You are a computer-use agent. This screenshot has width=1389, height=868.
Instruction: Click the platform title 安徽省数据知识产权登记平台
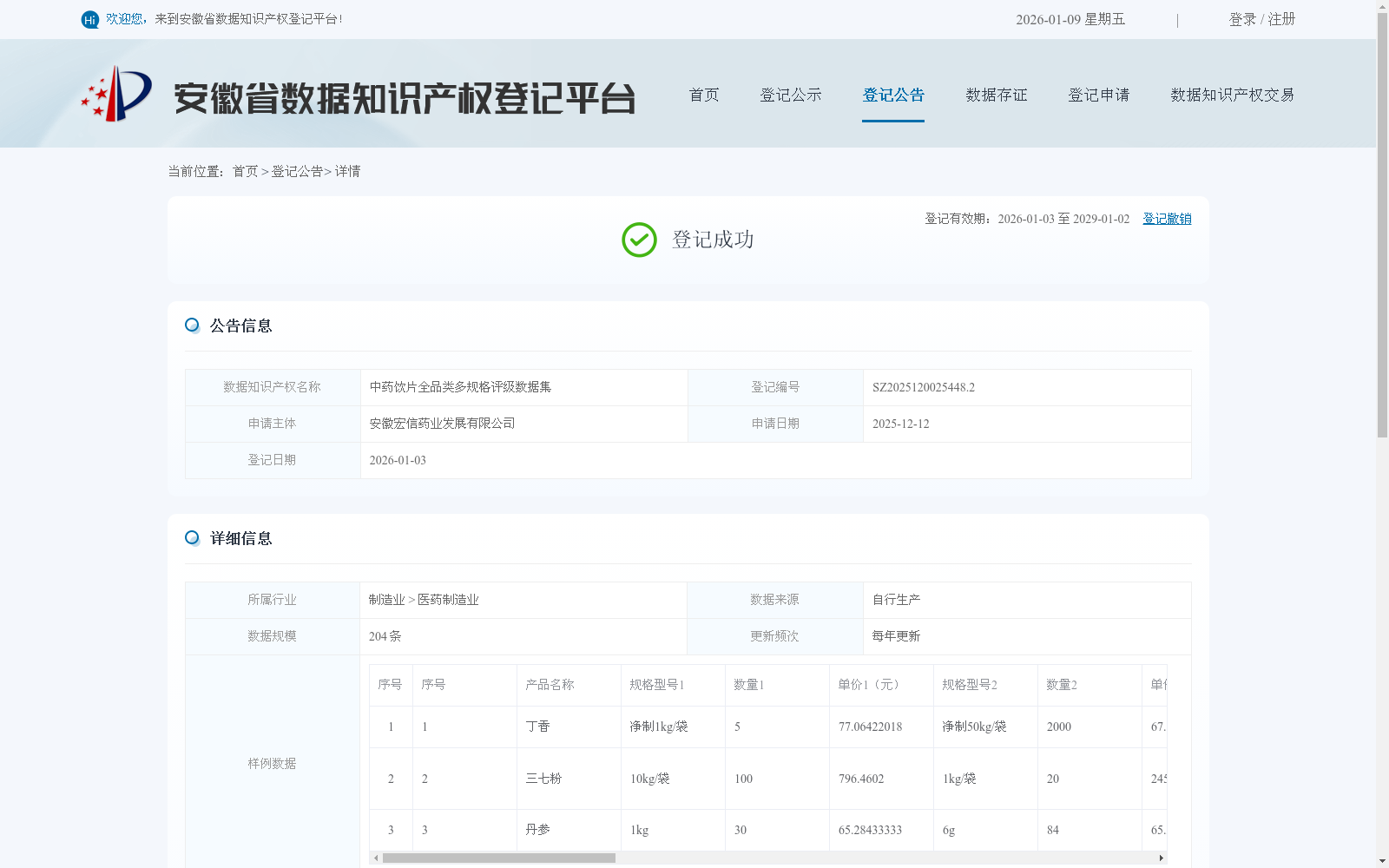(x=405, y=98)
